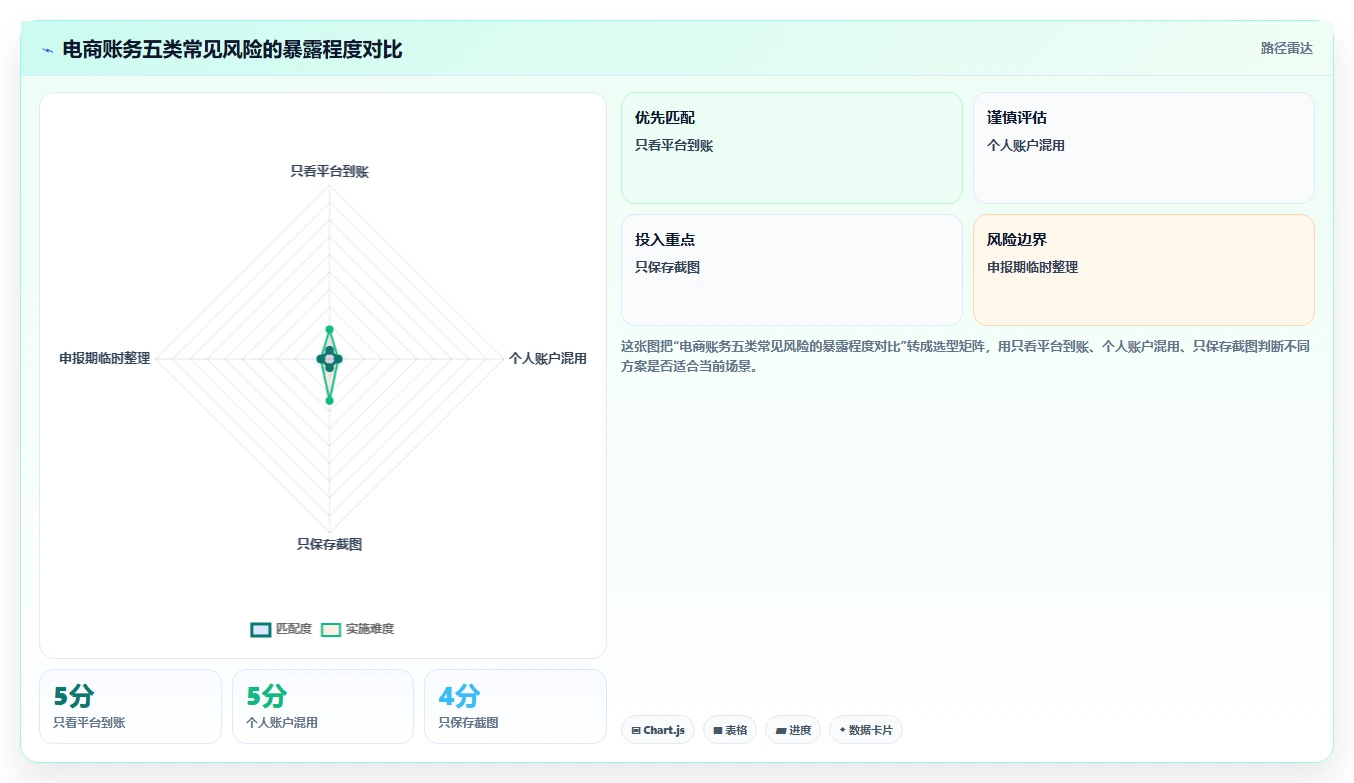Click the 表格 tag icon
1354x783 pixels.
pos(718,731)
